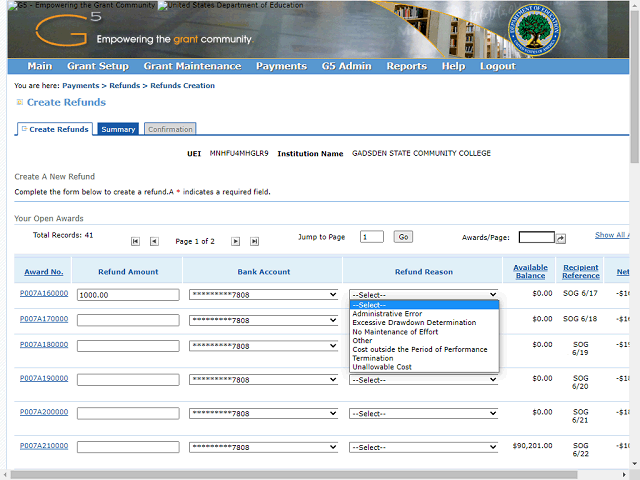Click the previous page arrow icon
The image size is (640, 480).
(x=154, y=241)
